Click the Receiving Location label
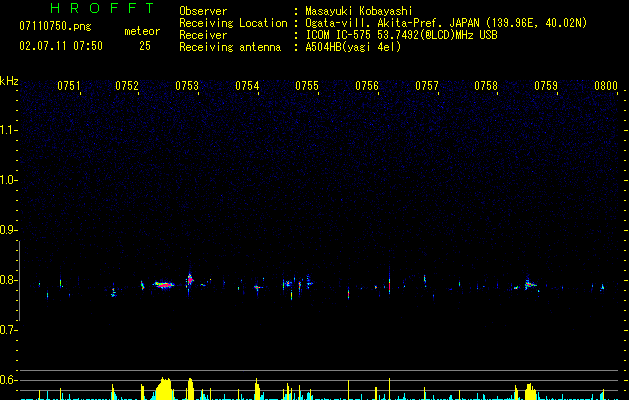The image size is (629, 400). 233,23
